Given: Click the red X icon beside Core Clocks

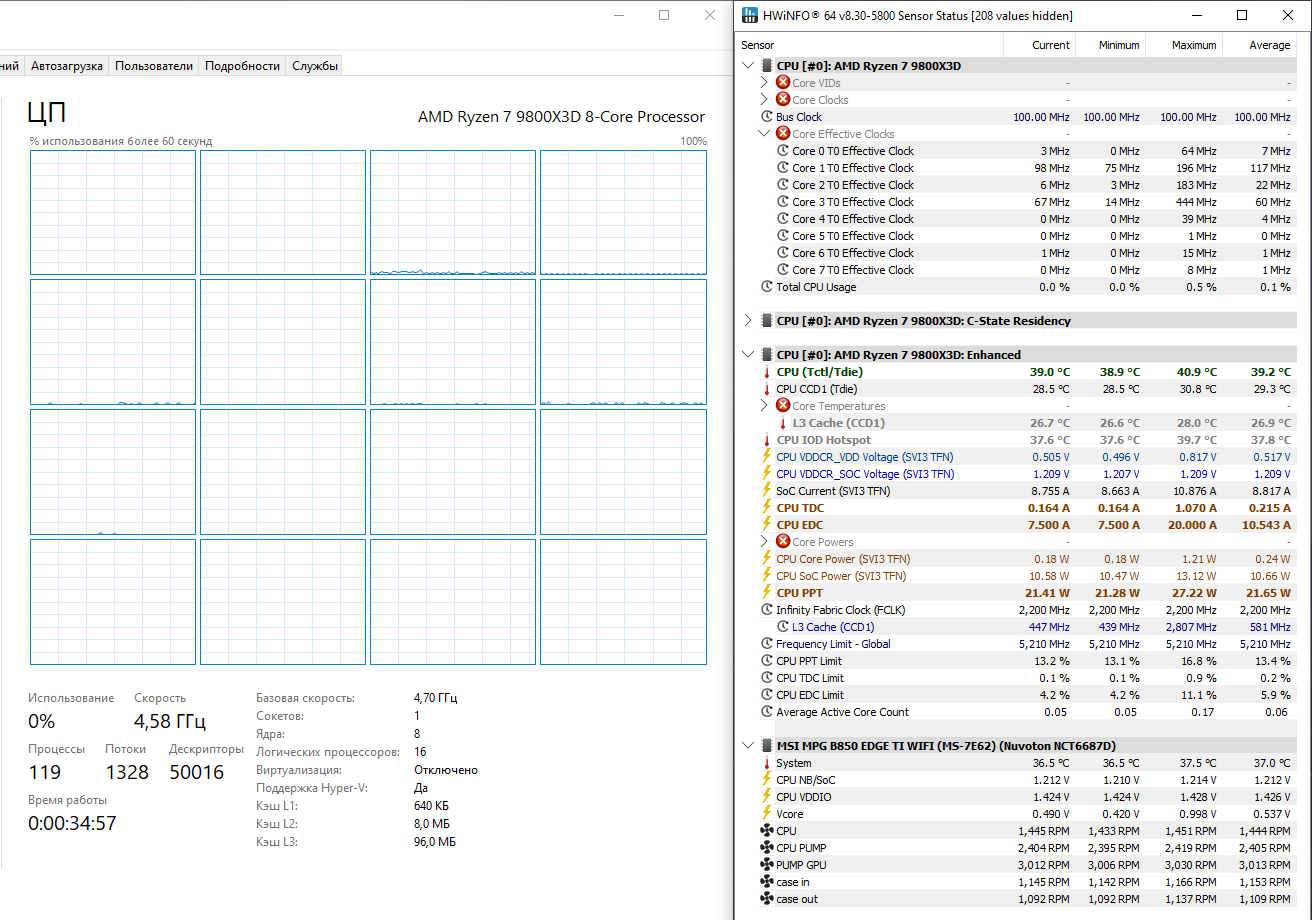Looking at the screenshot, I should (x=783, y=100).
